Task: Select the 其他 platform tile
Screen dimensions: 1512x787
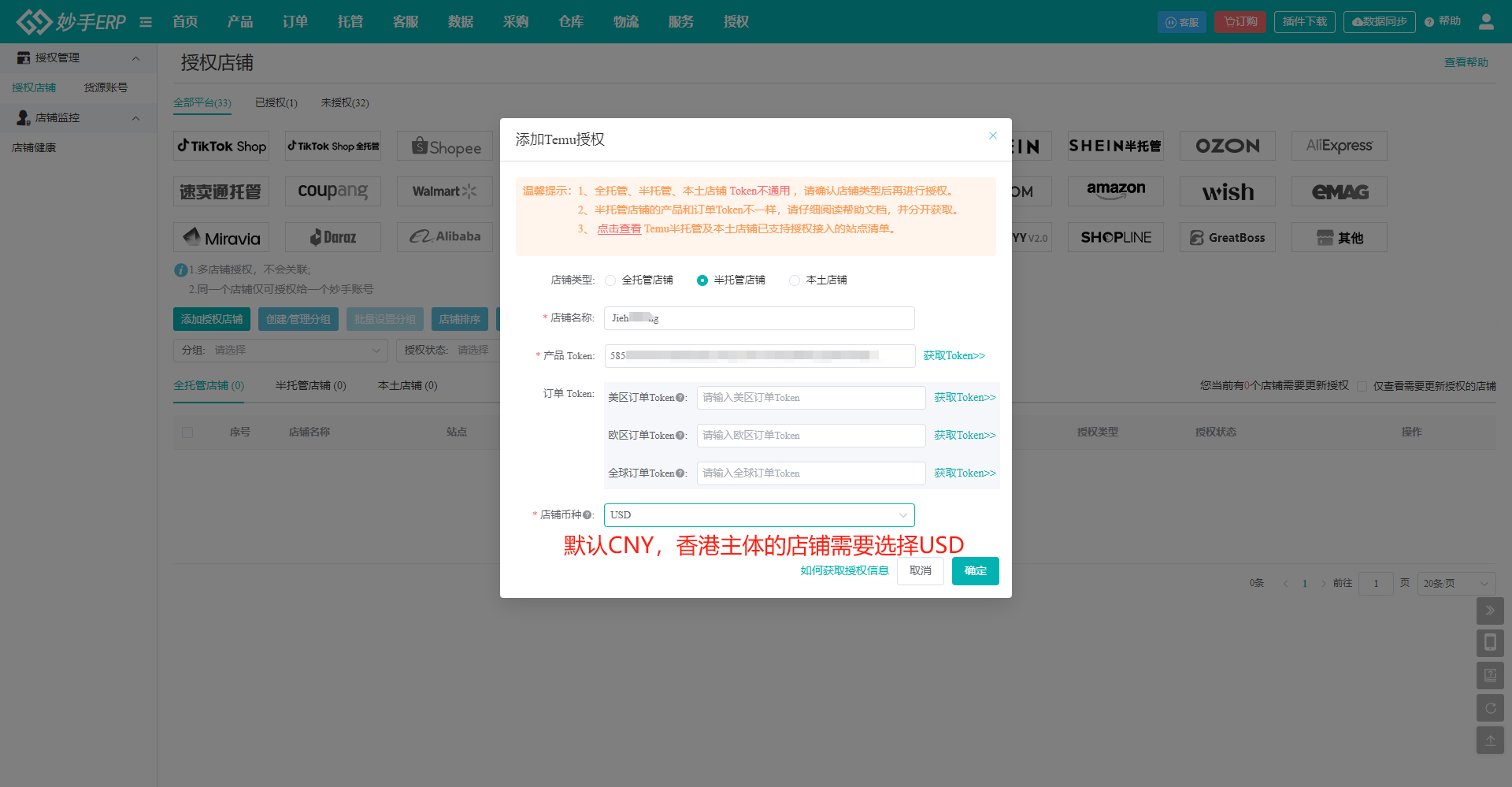Action: [1340, 237]
